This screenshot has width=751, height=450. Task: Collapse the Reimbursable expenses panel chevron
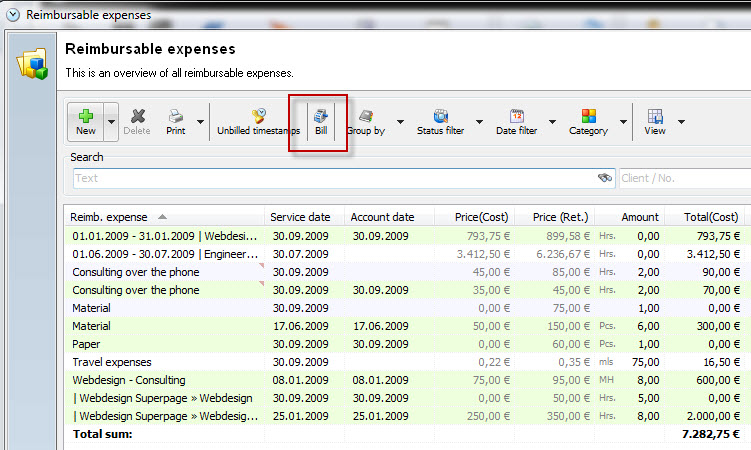point(13,15)
